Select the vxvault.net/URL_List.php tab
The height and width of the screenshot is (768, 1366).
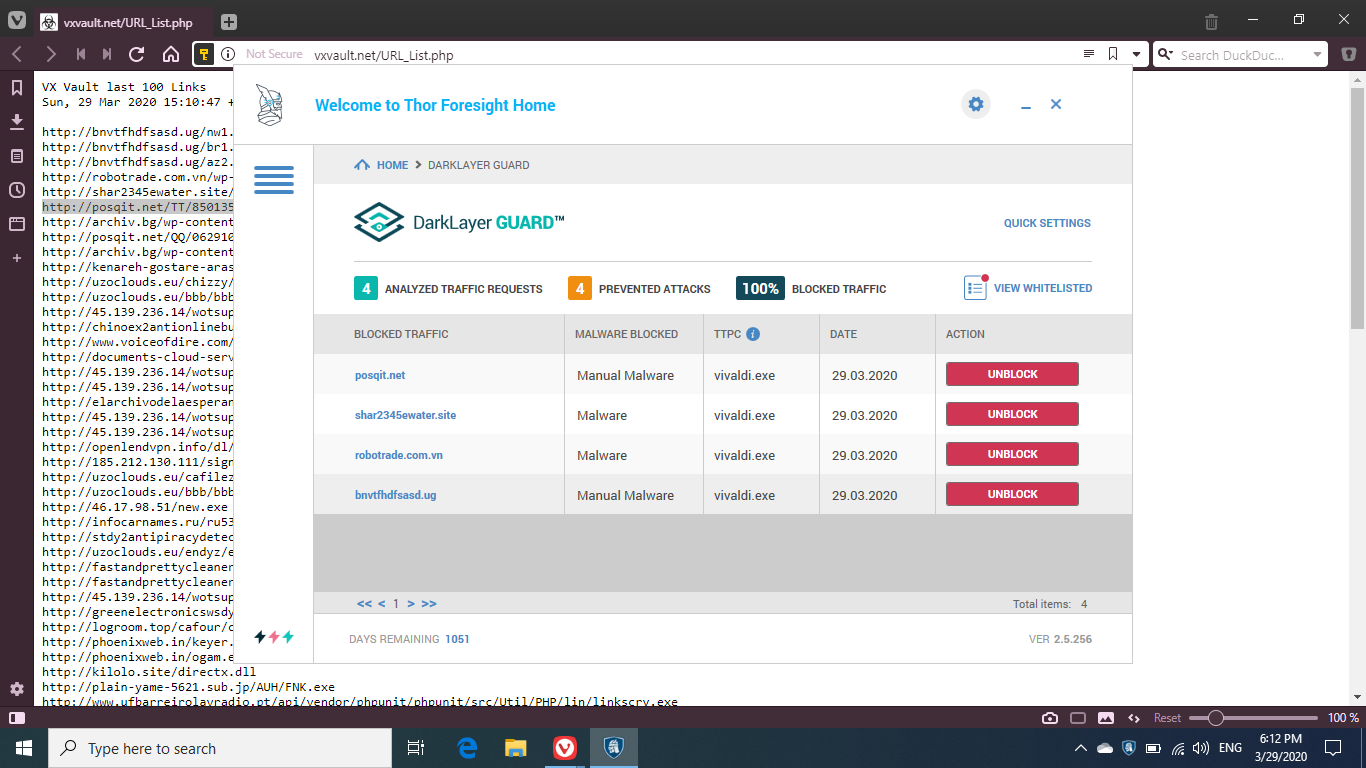point(124,21)
